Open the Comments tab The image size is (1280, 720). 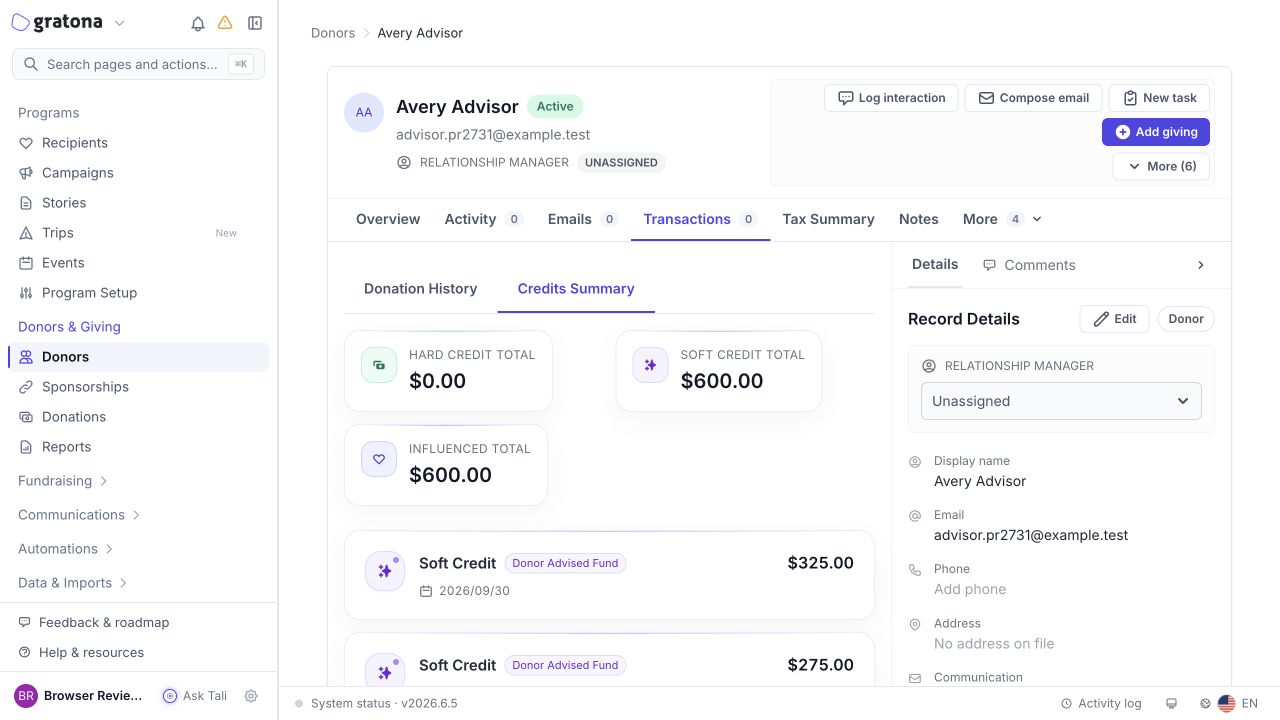tap(1029, 265)
